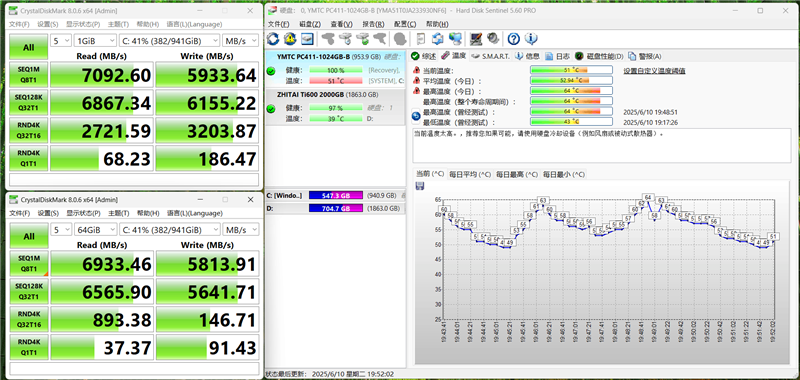800x380 pixels.
Task: Click the disk icon with green checkmark
Action: pyautogui.click(x=362, y=38)
